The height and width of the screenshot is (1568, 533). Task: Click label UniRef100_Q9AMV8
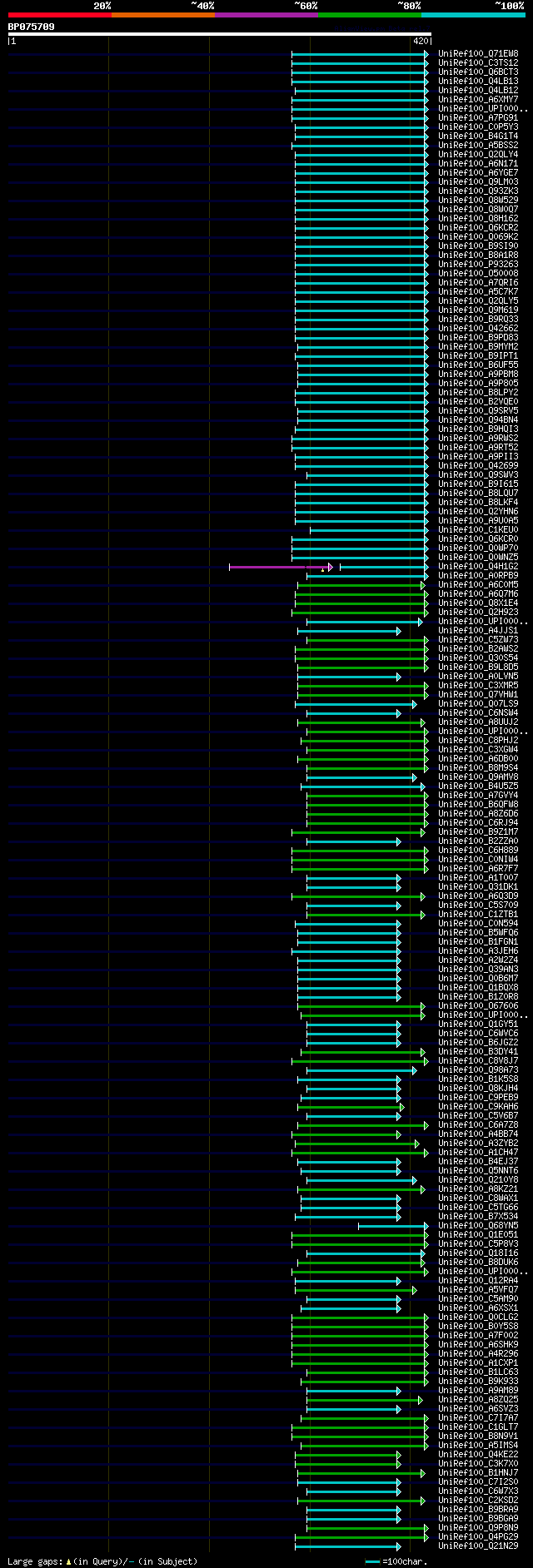pyautogui.click(x=478, y=777)
